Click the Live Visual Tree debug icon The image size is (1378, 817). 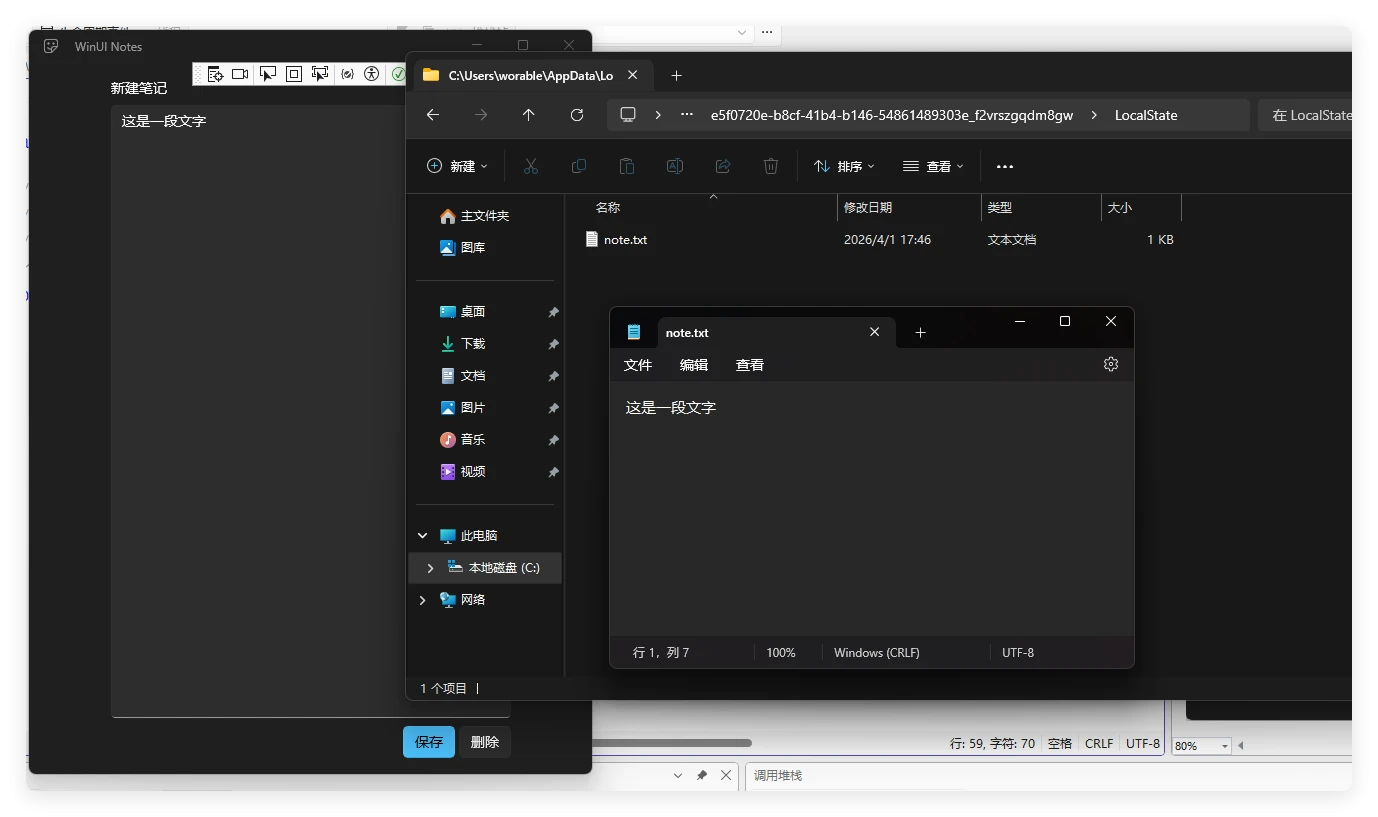point(215,74)
